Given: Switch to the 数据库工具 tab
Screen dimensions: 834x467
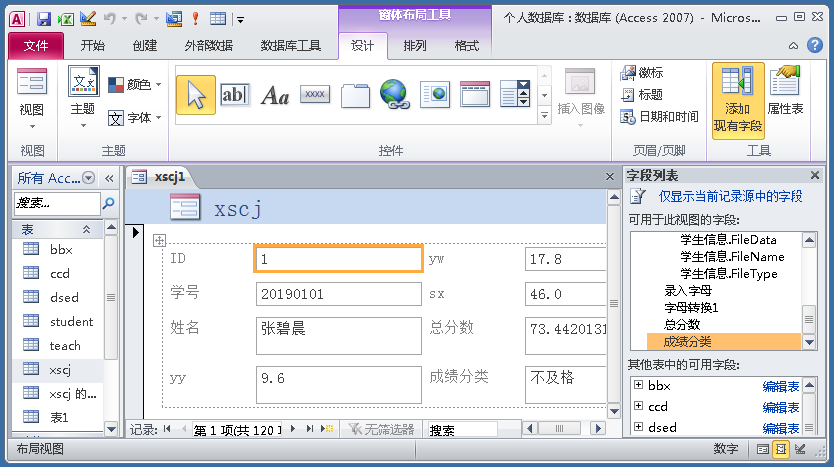Looking at the screenshot, I should (x=290, y=46).
